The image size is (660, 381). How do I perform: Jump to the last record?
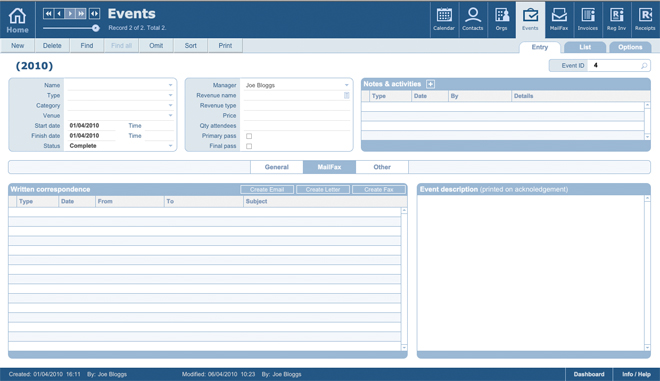[x=81, y=13]
